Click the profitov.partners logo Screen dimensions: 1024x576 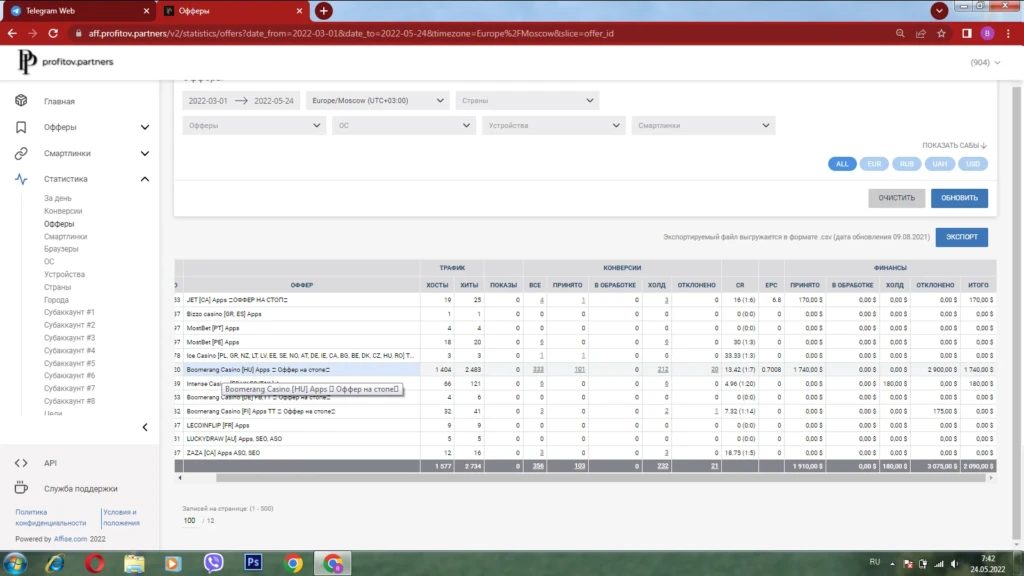point(66,61)
